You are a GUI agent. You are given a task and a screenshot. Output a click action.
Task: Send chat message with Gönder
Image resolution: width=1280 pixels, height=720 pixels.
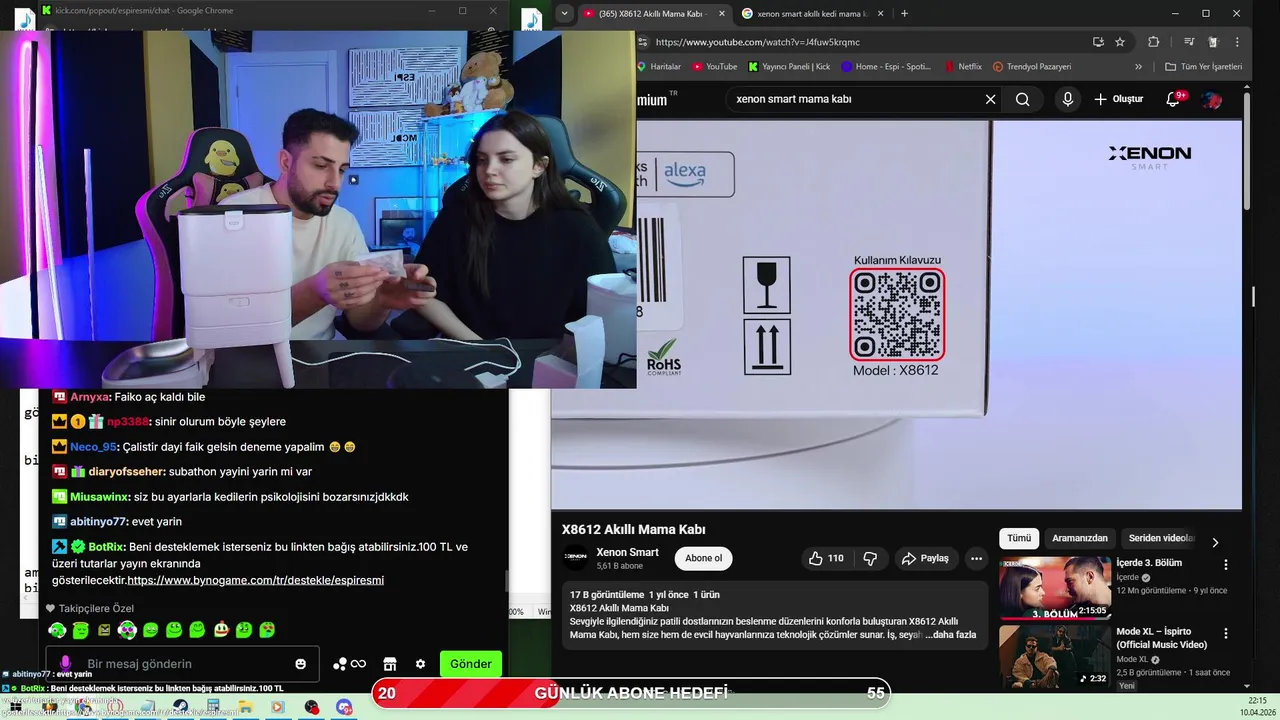click(470, 664)
